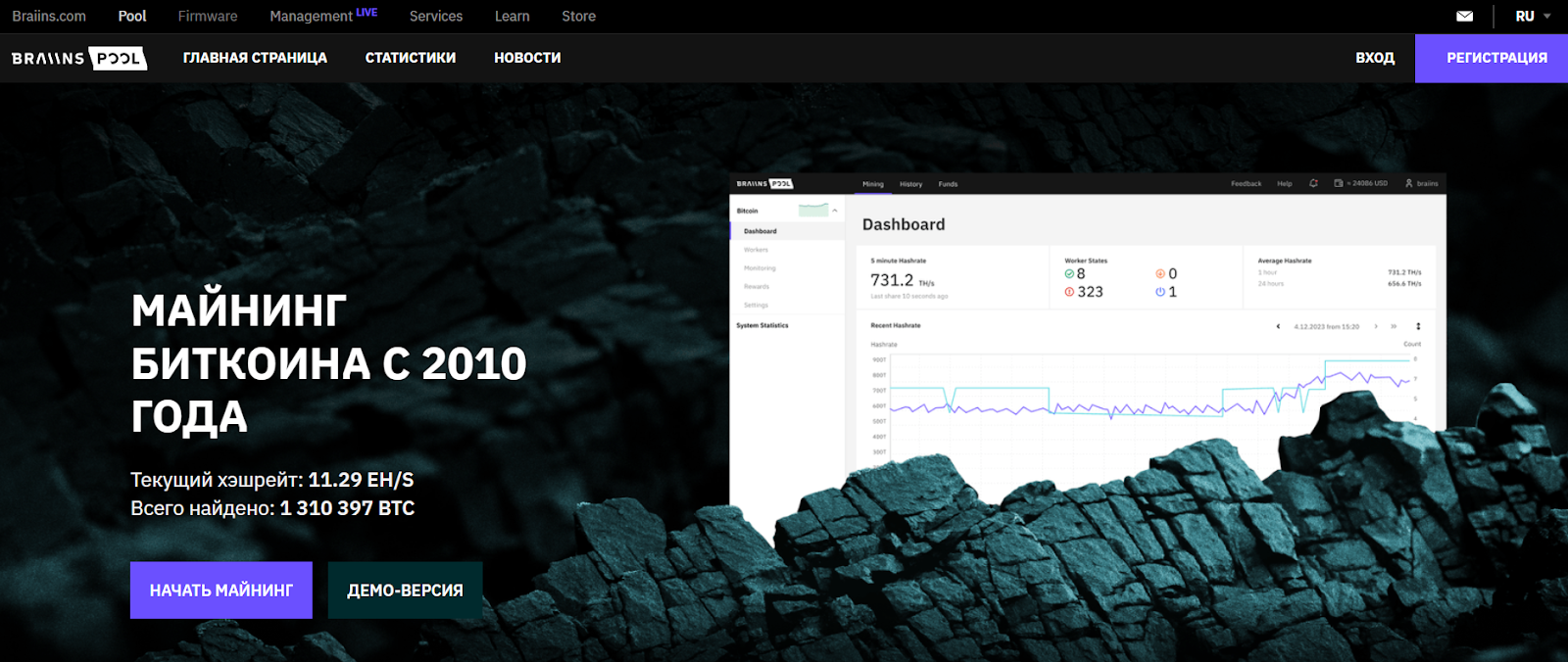
Task: Click Feedback in the dashboard preview
Action: tap(1247, 183)
